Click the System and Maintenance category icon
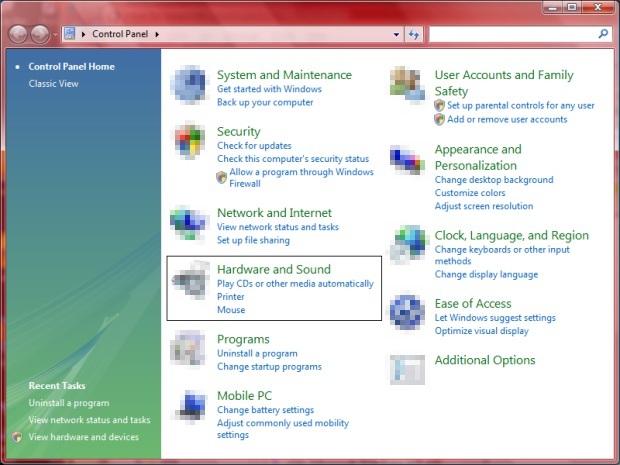The height and width of the screenshot is (465, 620). [190, 86]
